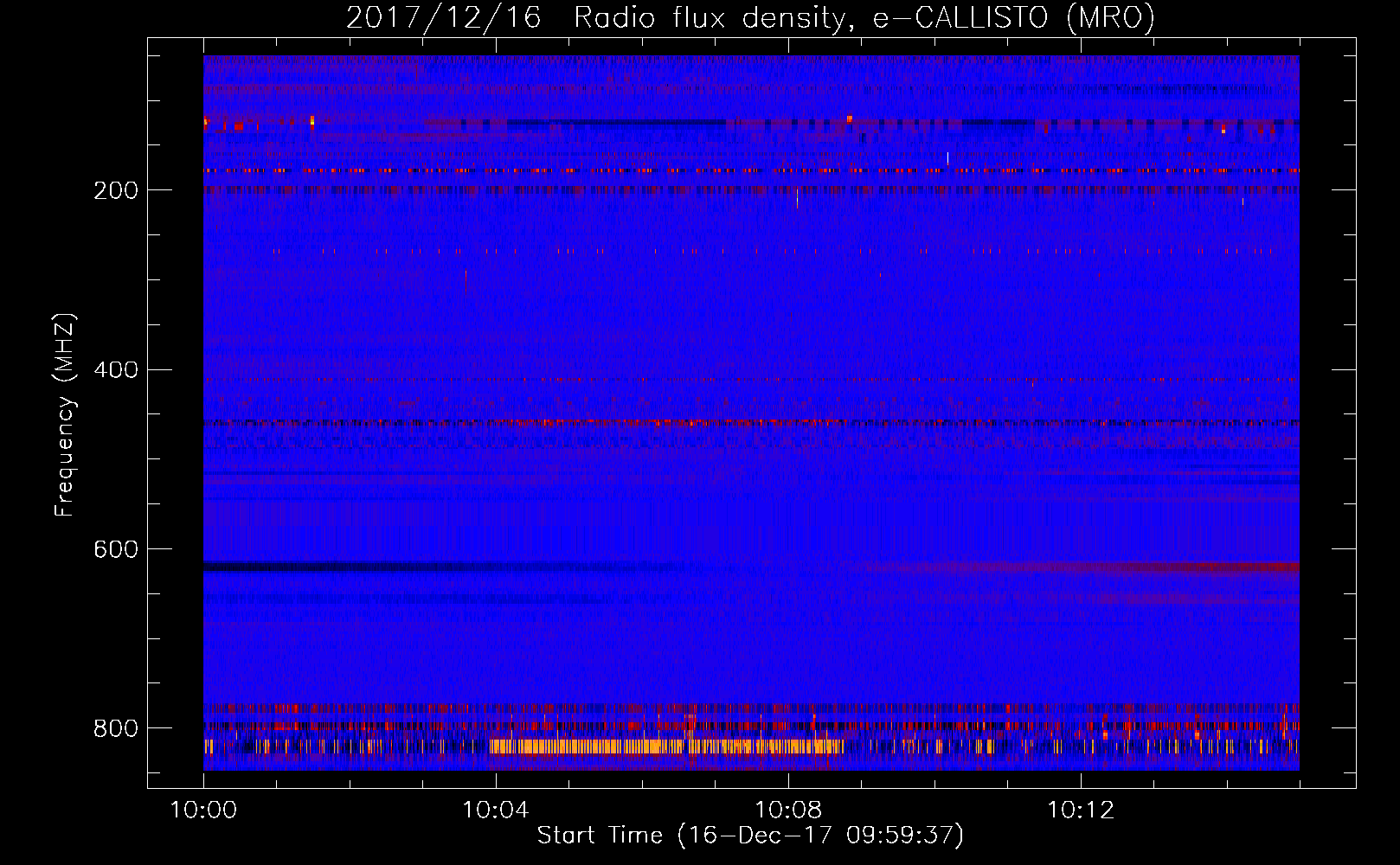Click the 200 frequency axis label
Viewport: 1400px width, 865px height.
coord(115,190)
